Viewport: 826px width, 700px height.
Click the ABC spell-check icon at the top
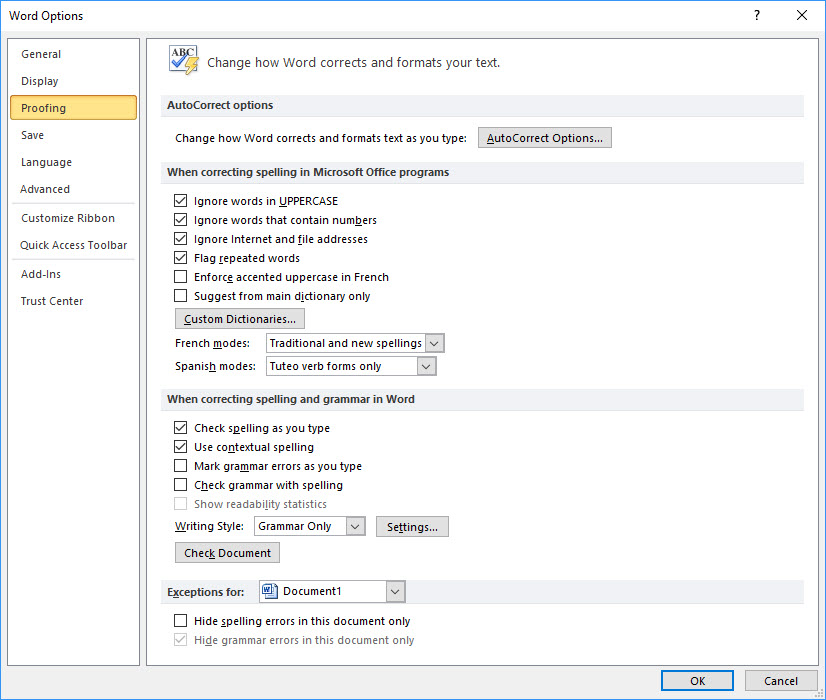[183, 60]
